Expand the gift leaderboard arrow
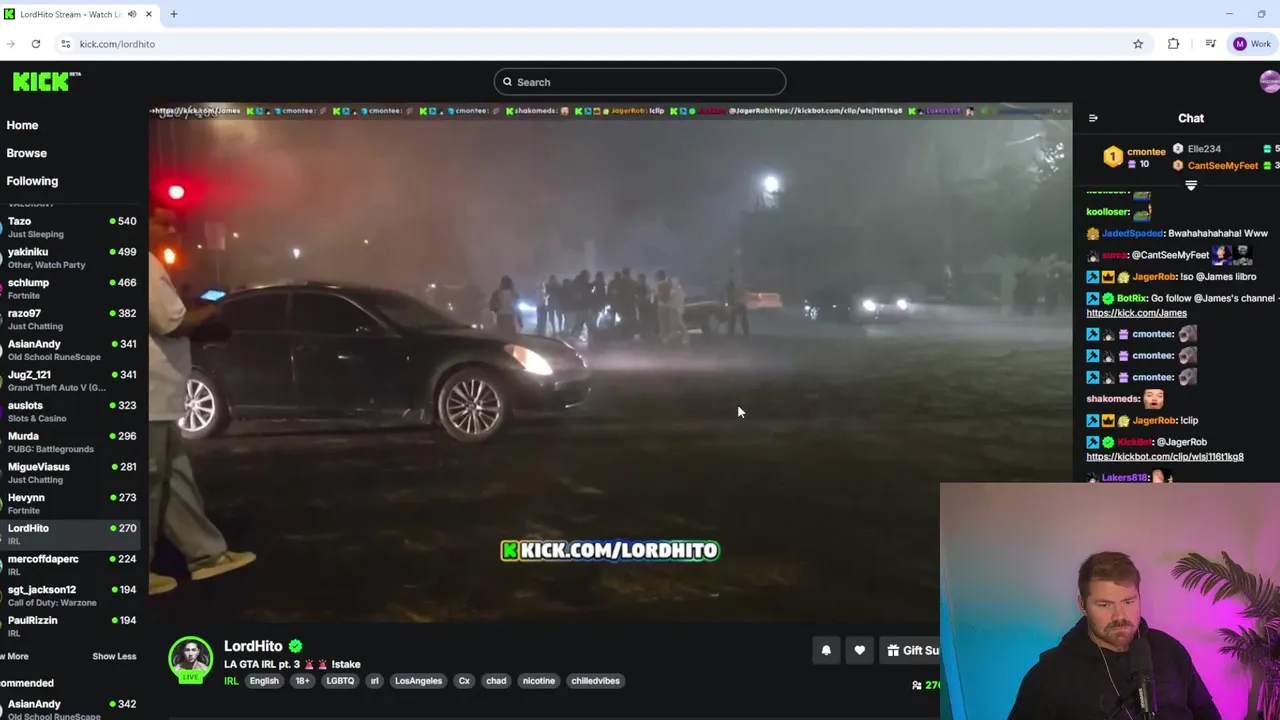 (1191, 185)
